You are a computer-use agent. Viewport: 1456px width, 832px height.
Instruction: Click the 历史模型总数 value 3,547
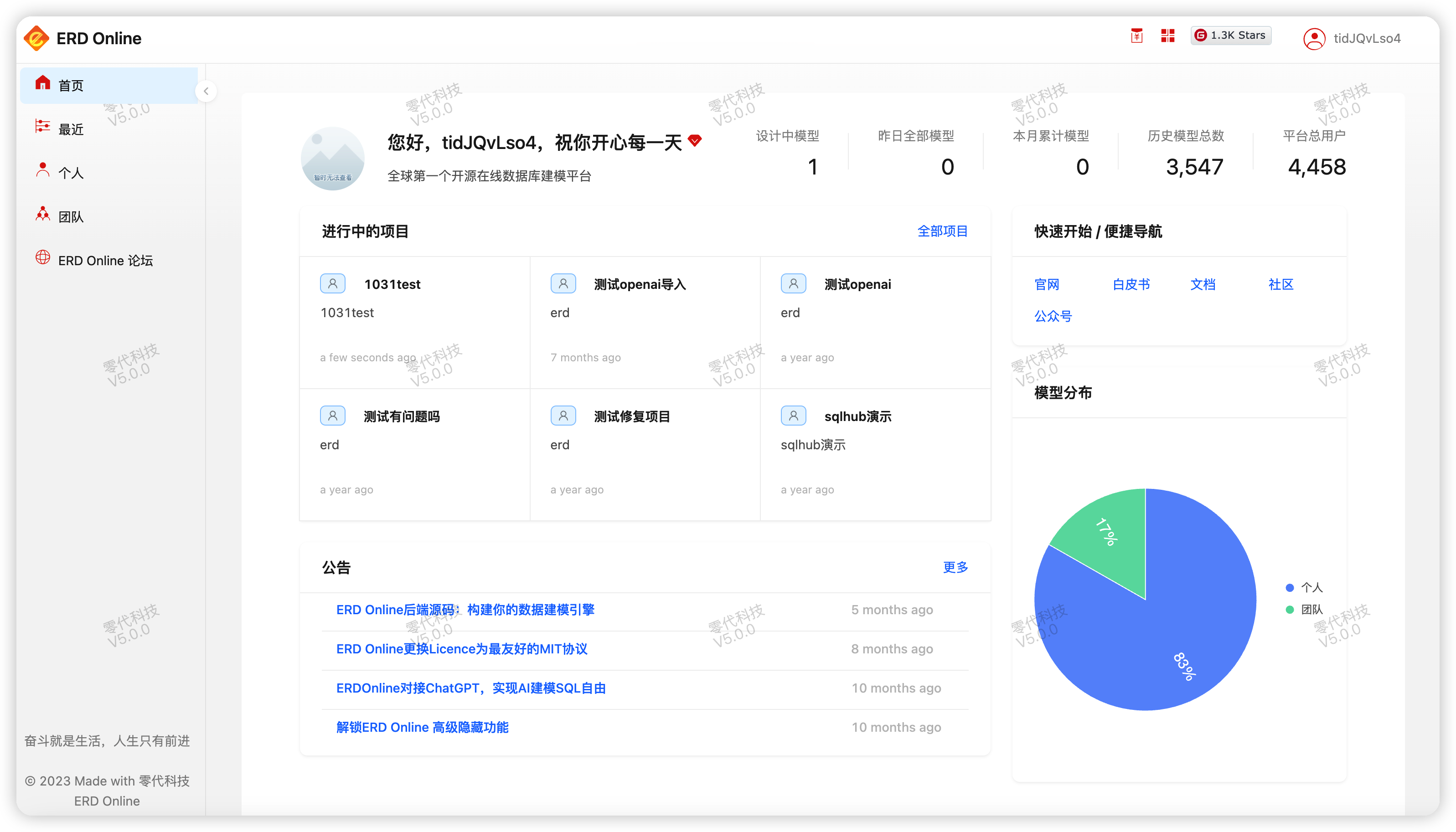click(x=1194, y=167)
